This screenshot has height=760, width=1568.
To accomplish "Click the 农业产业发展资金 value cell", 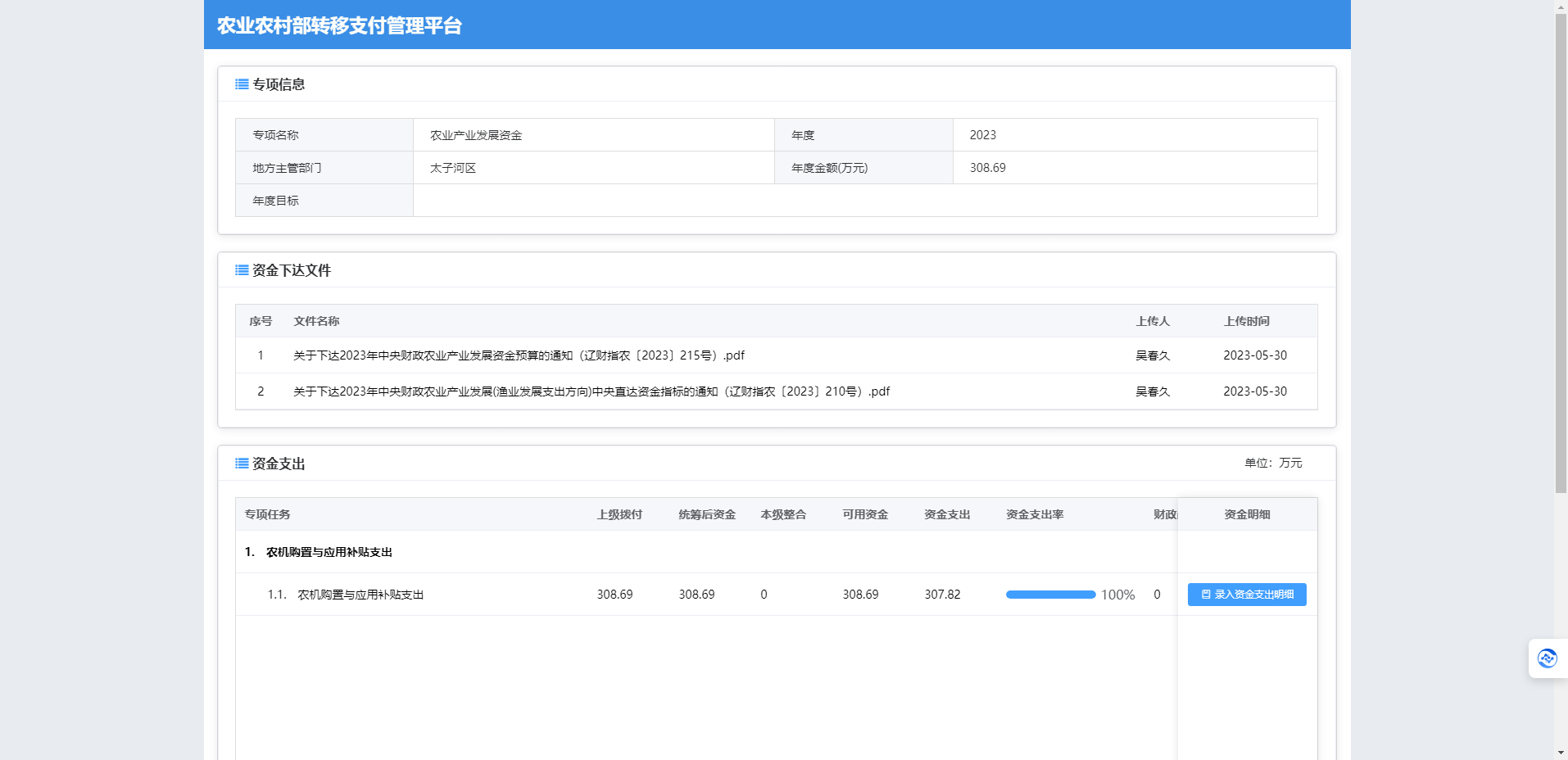I will tap(594, 135).
